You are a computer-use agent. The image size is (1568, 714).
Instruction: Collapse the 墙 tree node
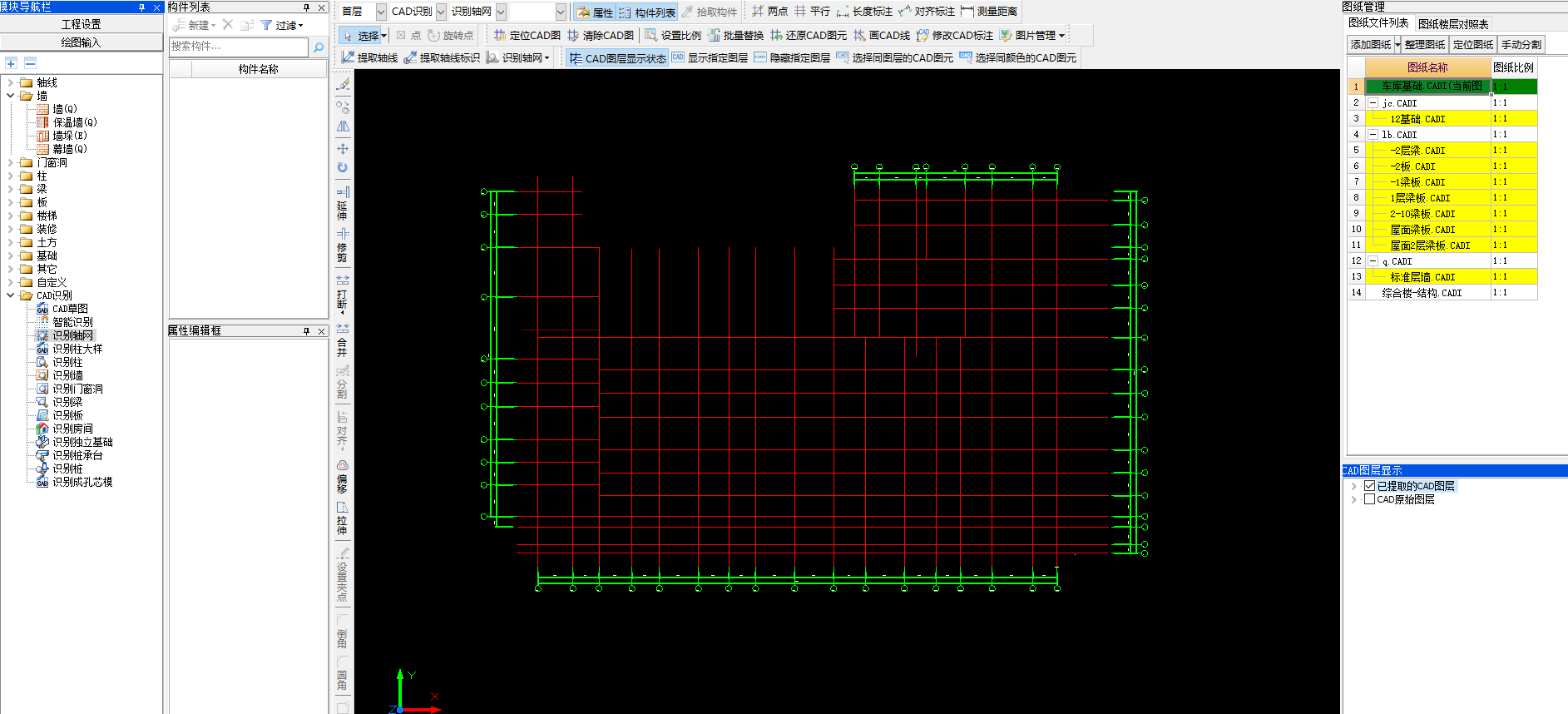click(x=11, y=96)
